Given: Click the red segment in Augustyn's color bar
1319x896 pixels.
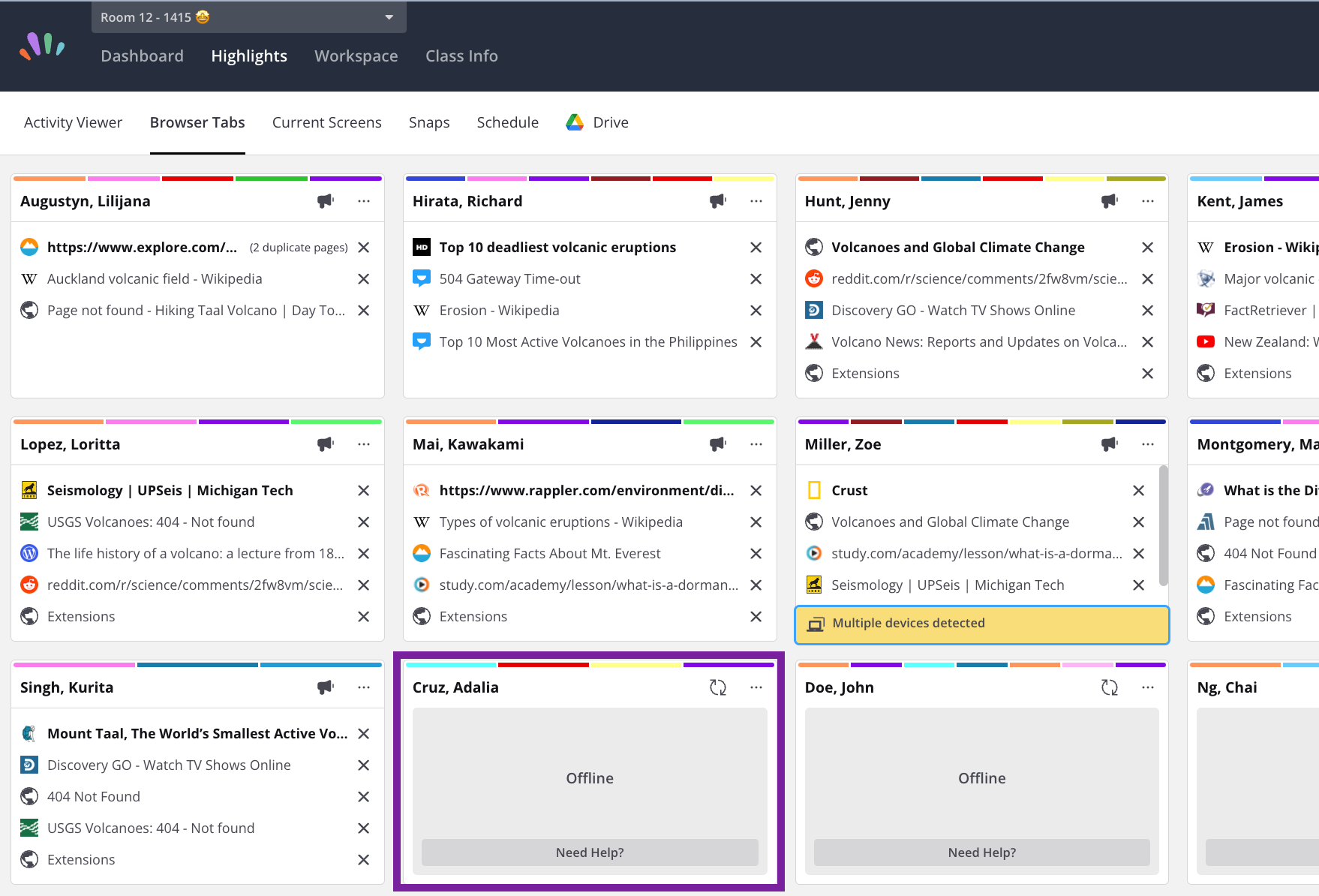Looking at the screenshot, I should [x=197, y=179].
